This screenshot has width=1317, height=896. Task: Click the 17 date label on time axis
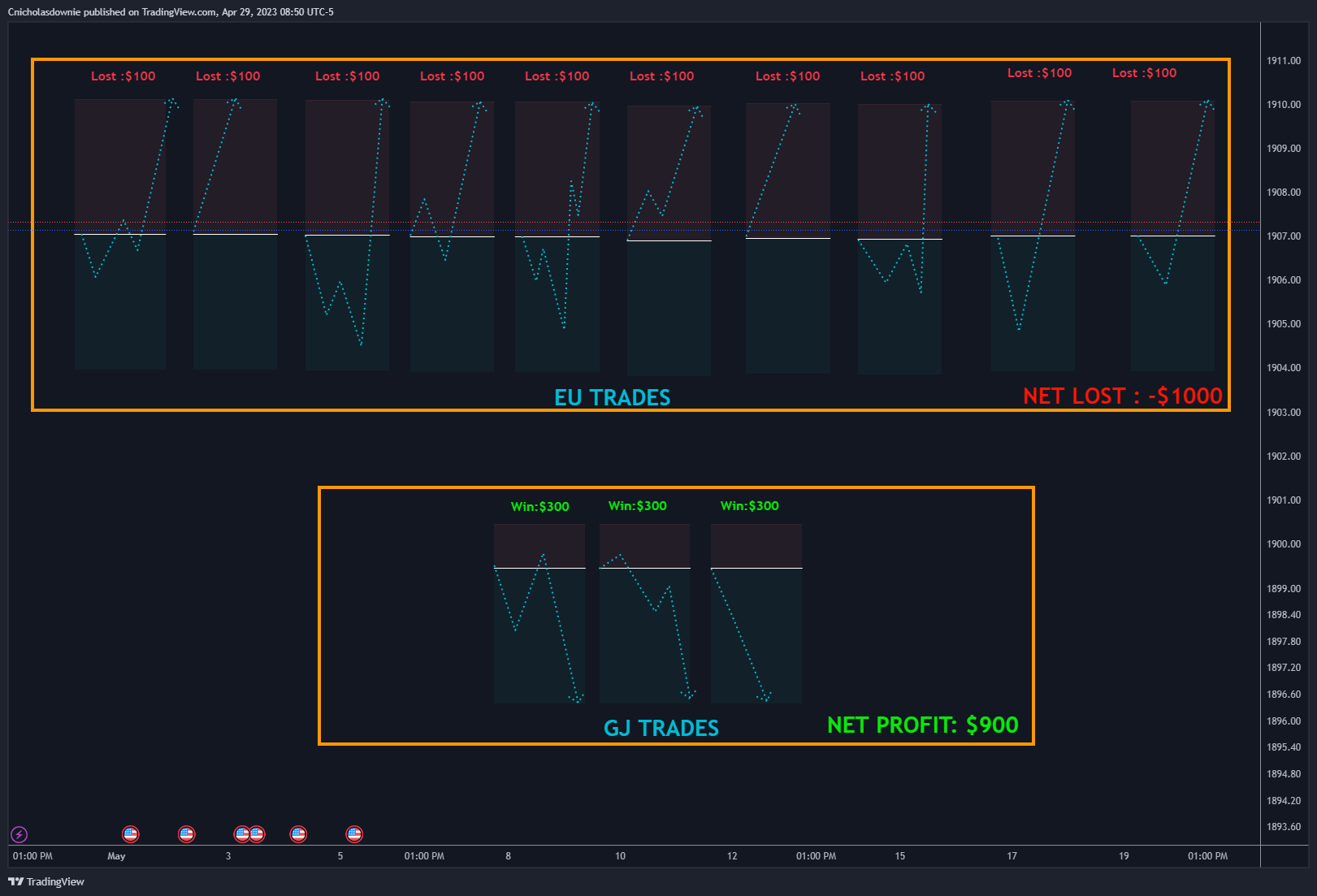pos(1012,856)
